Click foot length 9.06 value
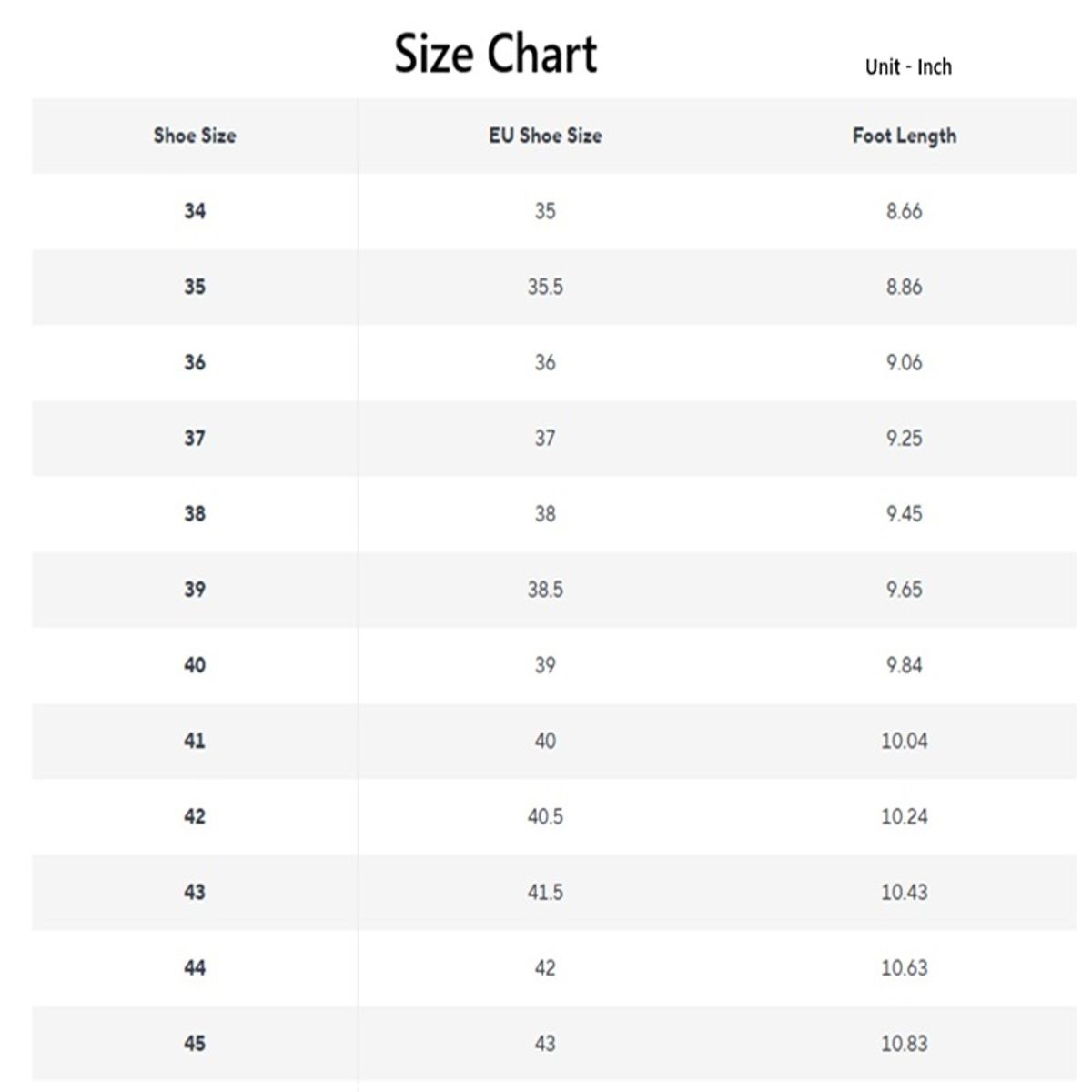Image resolution: width=1092 pixels, height=1092 pixels. pos(905,362)
